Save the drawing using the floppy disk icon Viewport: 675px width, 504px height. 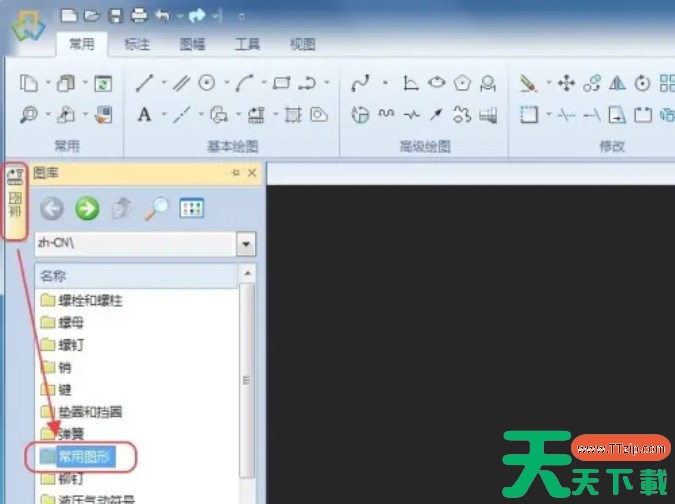(115, 16)
